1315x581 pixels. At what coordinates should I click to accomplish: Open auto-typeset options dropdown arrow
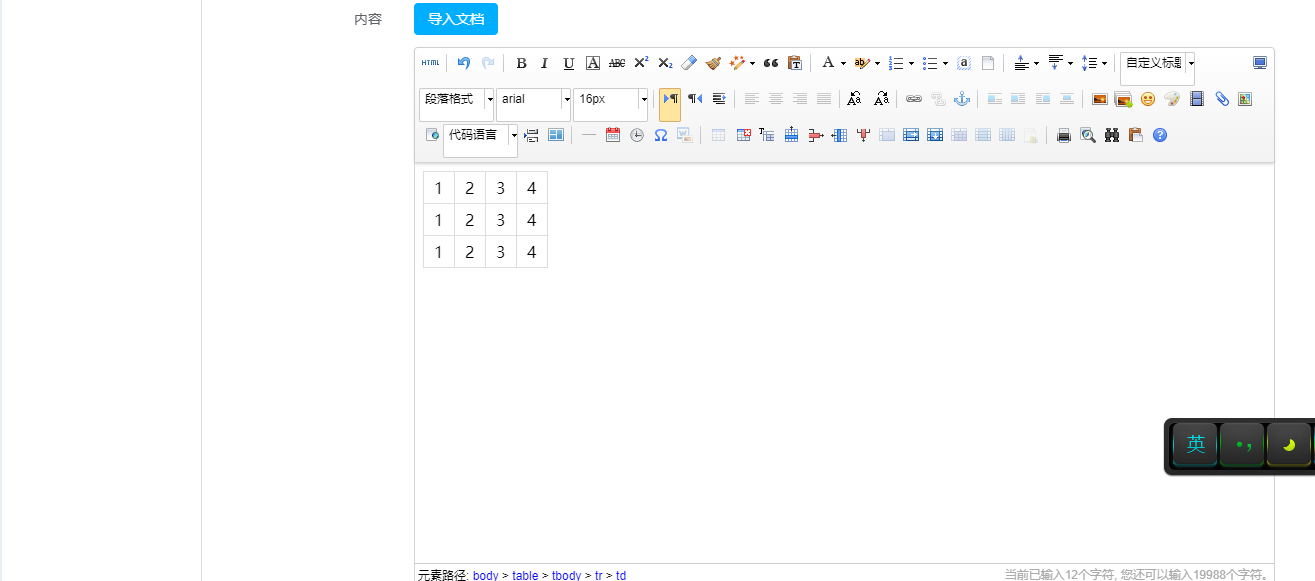(x=752, y=63)
